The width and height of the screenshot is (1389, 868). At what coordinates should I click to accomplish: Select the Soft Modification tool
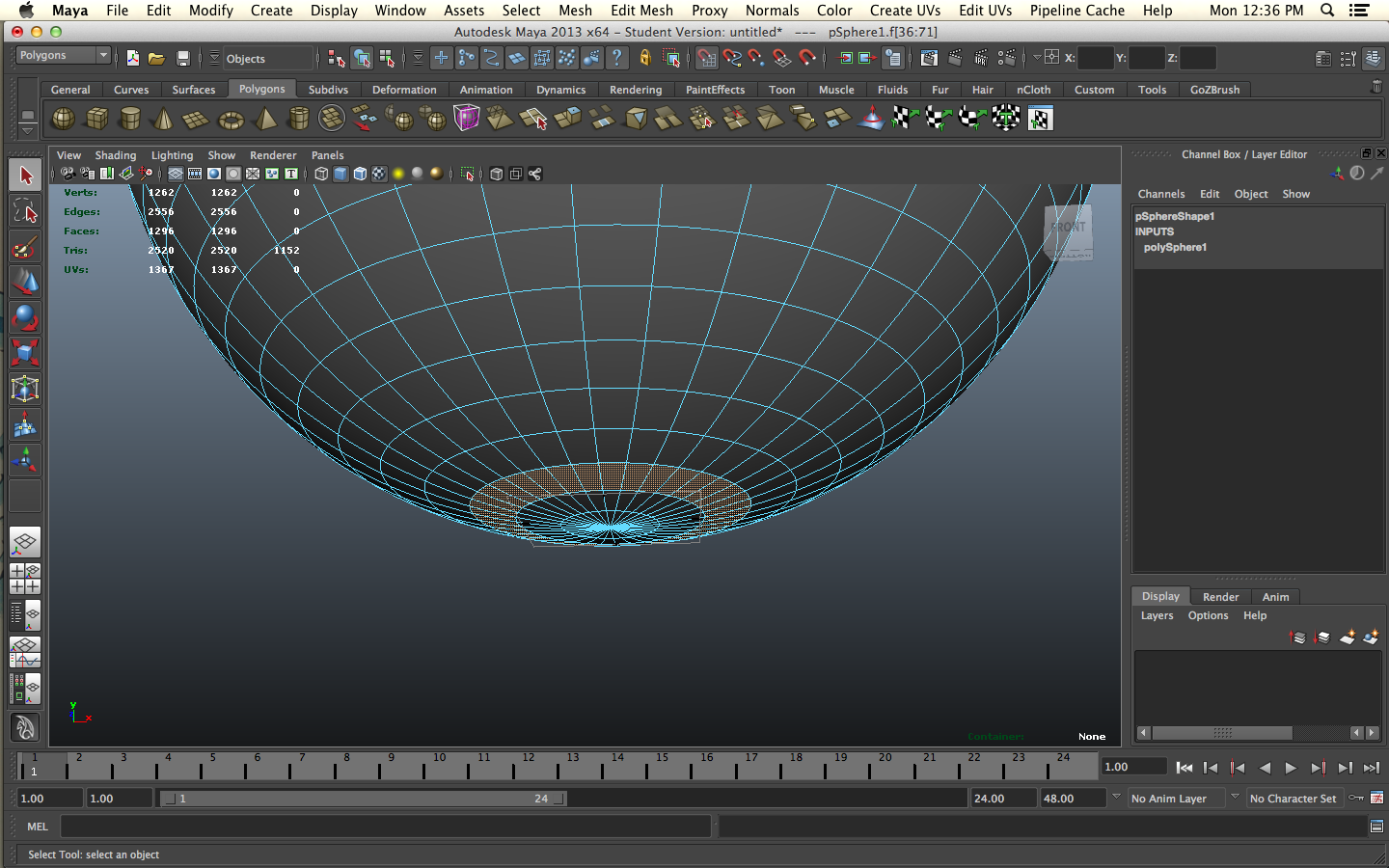click(x=25, y=424)
